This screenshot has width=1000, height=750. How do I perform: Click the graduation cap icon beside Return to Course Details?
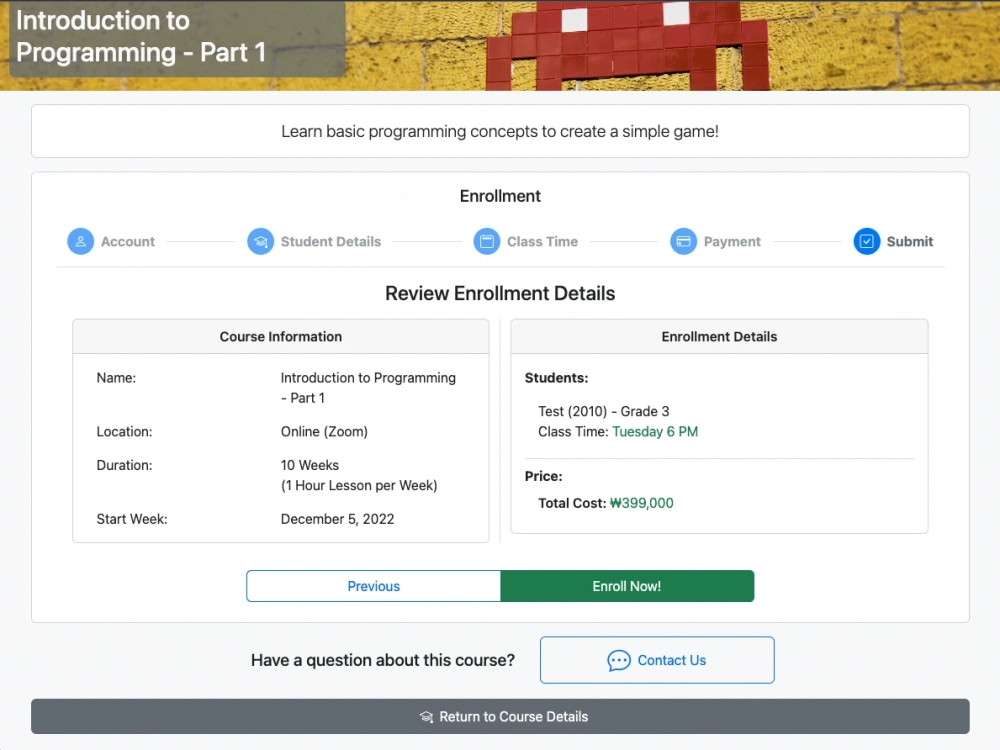(426, 717)
